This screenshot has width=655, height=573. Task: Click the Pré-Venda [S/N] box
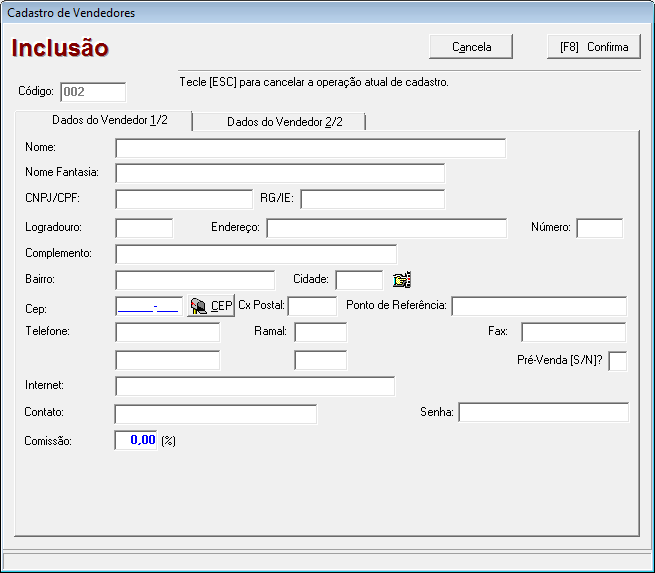click(x=617, y=360)
